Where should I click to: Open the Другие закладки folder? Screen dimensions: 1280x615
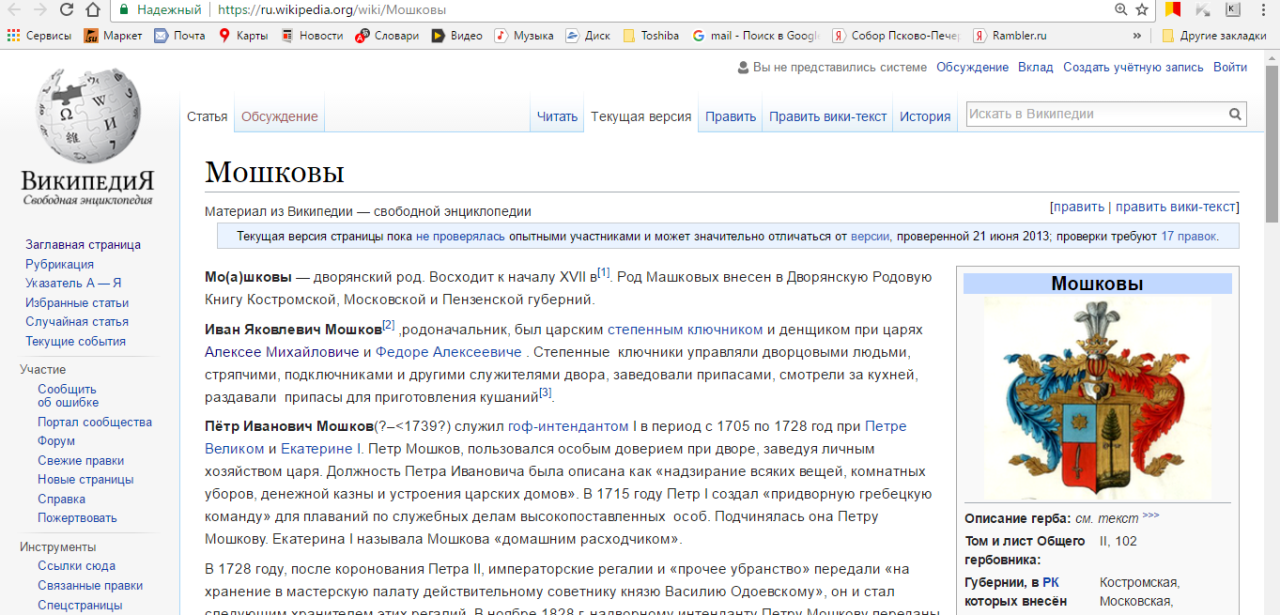1214,35
